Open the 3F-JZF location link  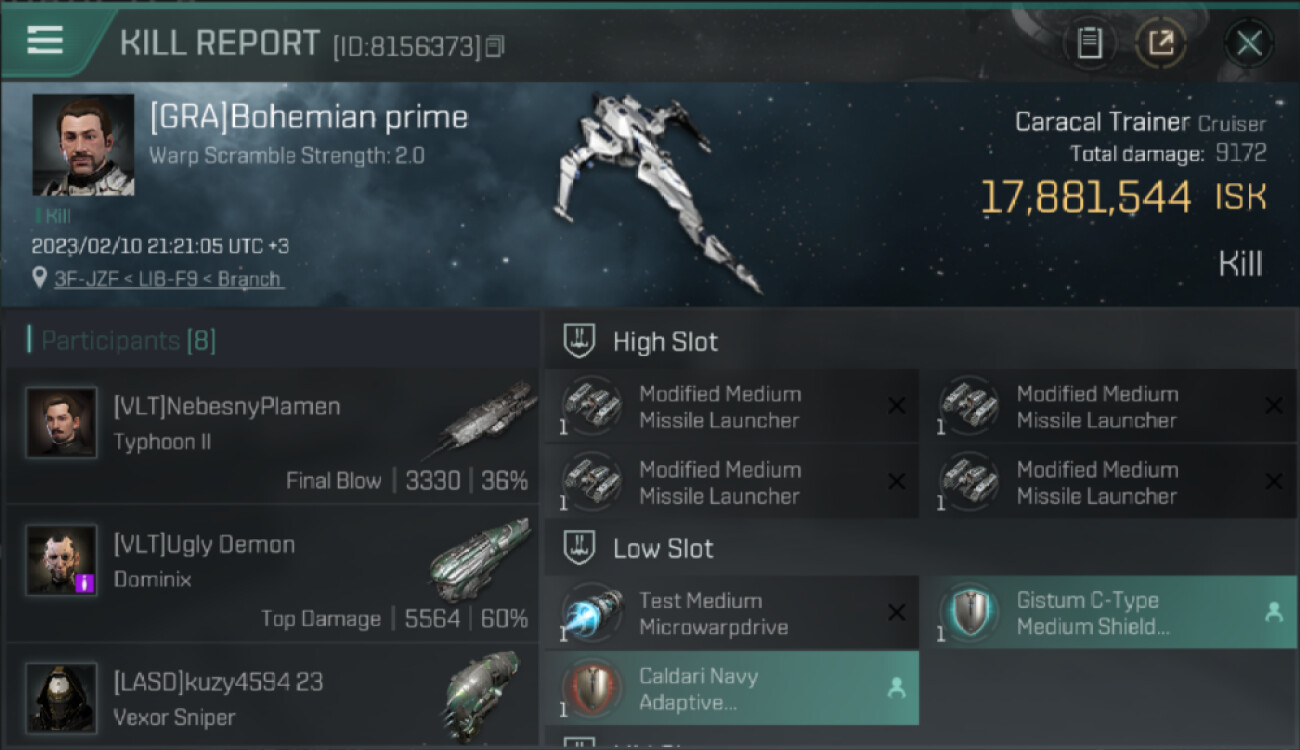pyautogui.click(x=168, y=279)
